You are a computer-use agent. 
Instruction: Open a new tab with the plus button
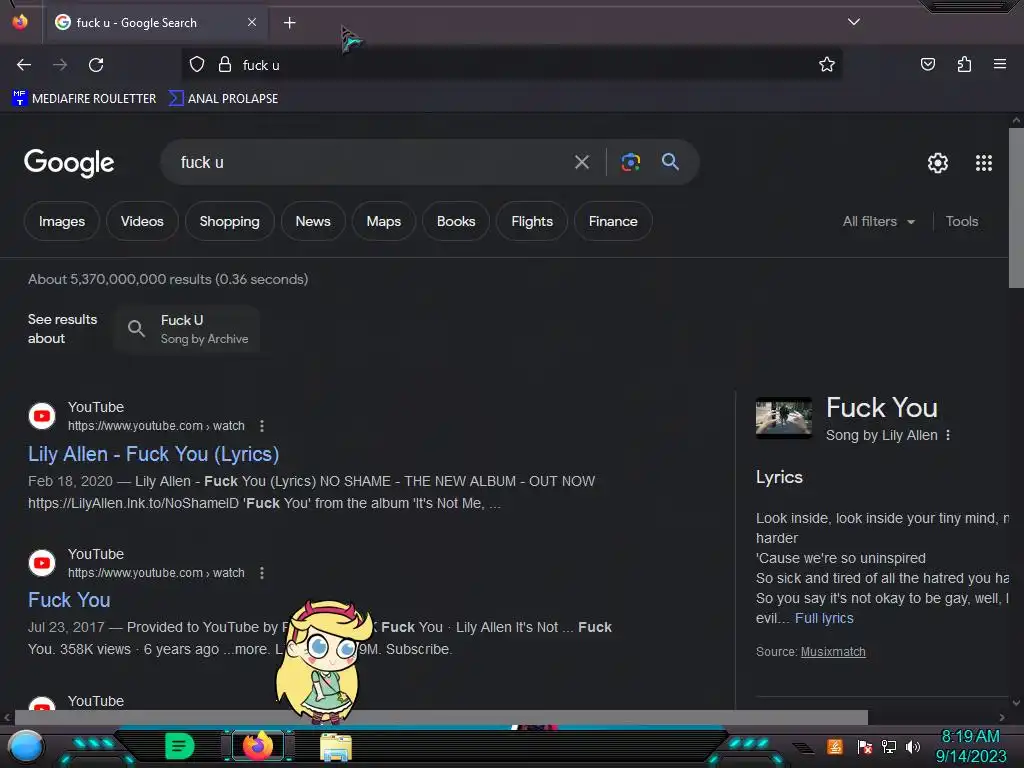pyautogui.click(x=289, y=23)
